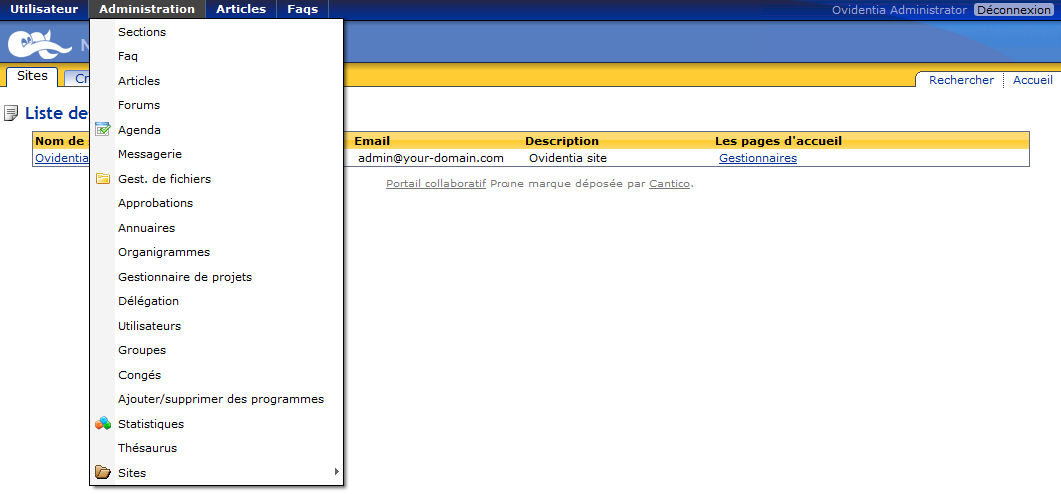This screenshot has width=1061, height=494.
Task: Select the Thésaurus menu entry
Action: coord(147,448)
